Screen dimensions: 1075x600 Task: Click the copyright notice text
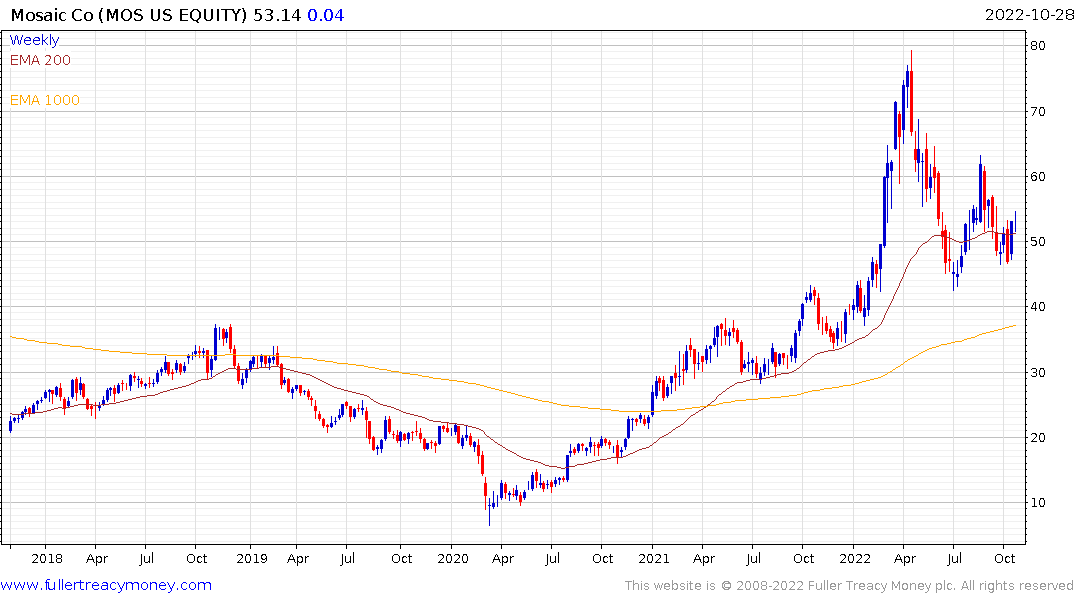click(x=849, y=586)
